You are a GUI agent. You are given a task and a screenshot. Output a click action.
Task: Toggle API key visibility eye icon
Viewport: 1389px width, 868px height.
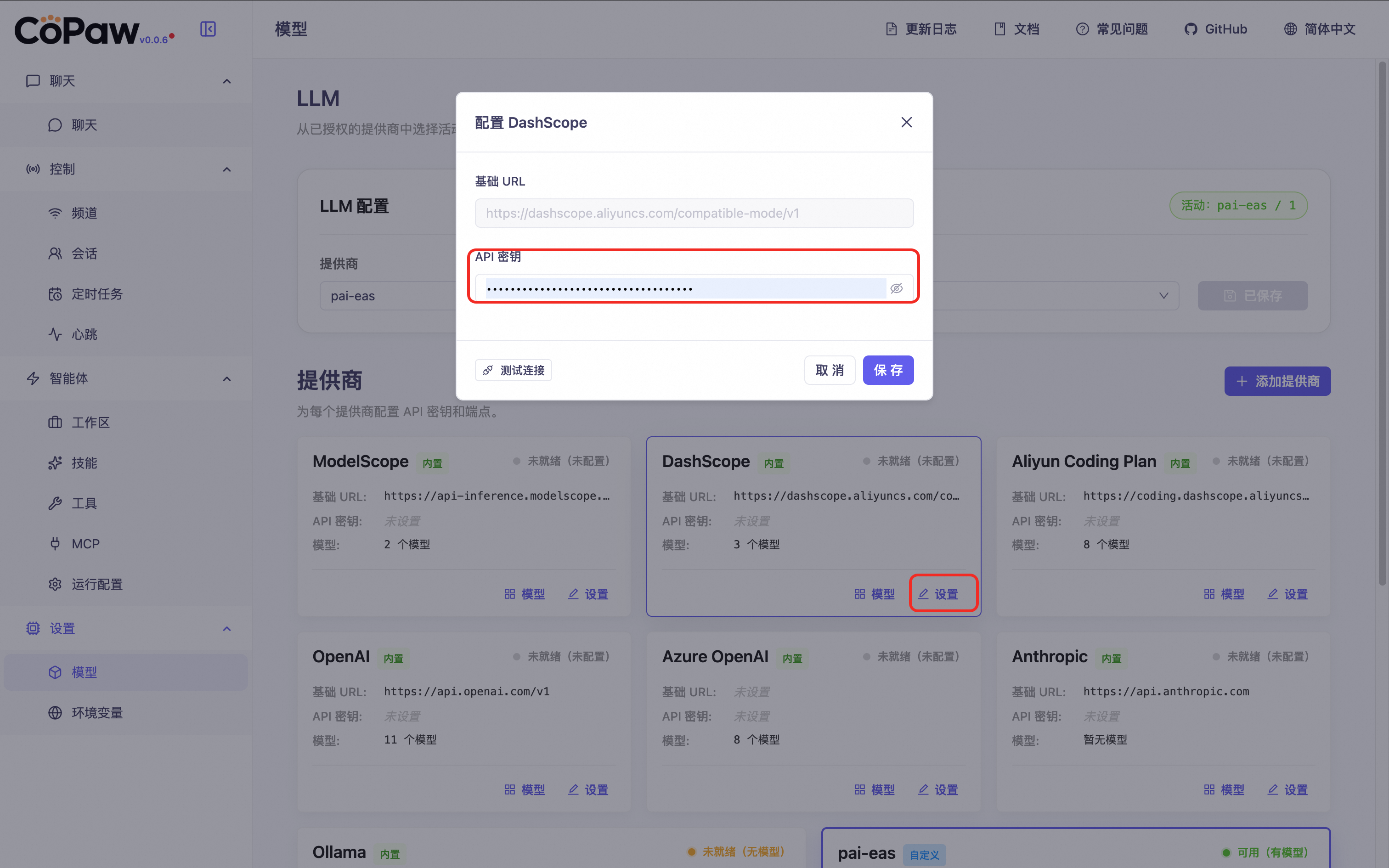coord(896,288)
